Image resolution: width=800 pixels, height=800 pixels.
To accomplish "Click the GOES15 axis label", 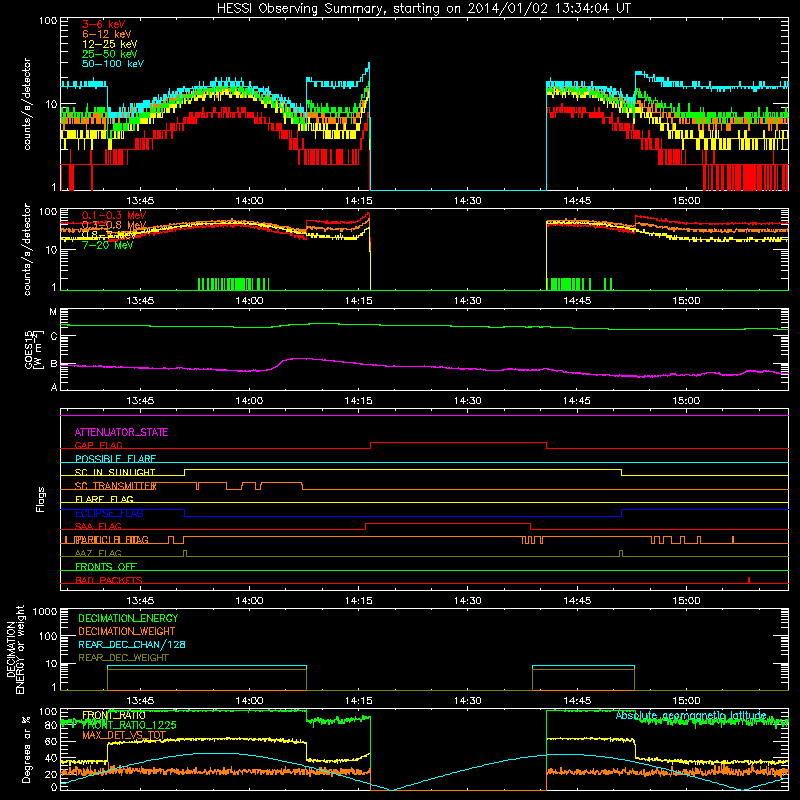I will point(32,349).
